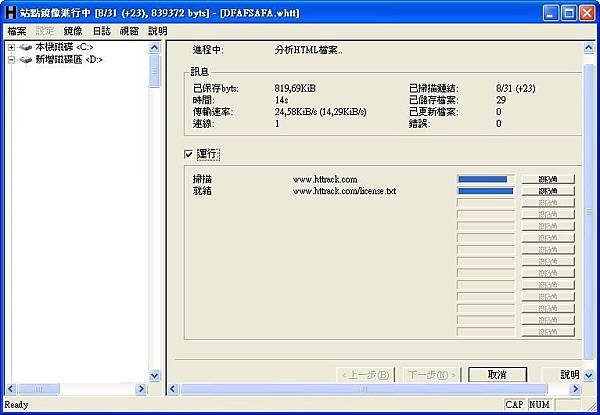This screenshot has height=415, width=600.
Task: Select 本機磁碟 <C:> in the tree
Action: click(x=64, y=47)
